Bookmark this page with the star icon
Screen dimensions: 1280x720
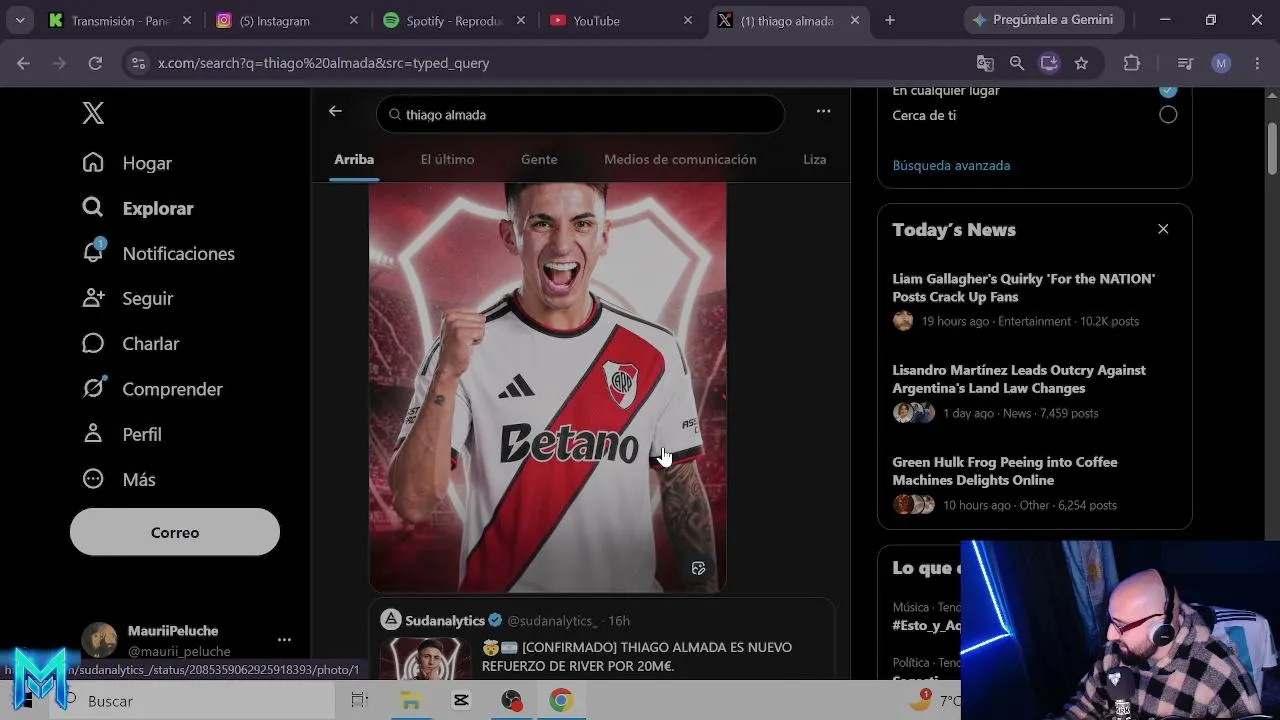[1081, 63]
